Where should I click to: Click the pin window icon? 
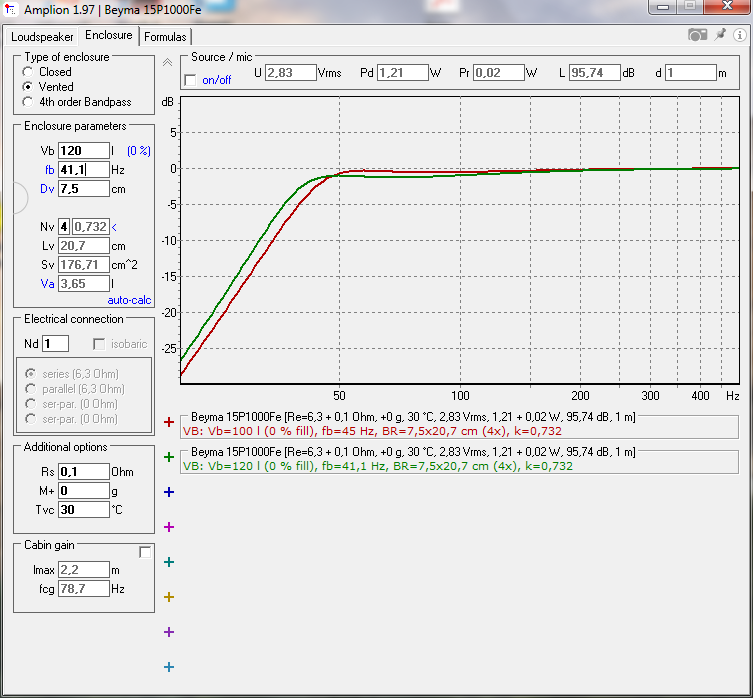point(720,35)
